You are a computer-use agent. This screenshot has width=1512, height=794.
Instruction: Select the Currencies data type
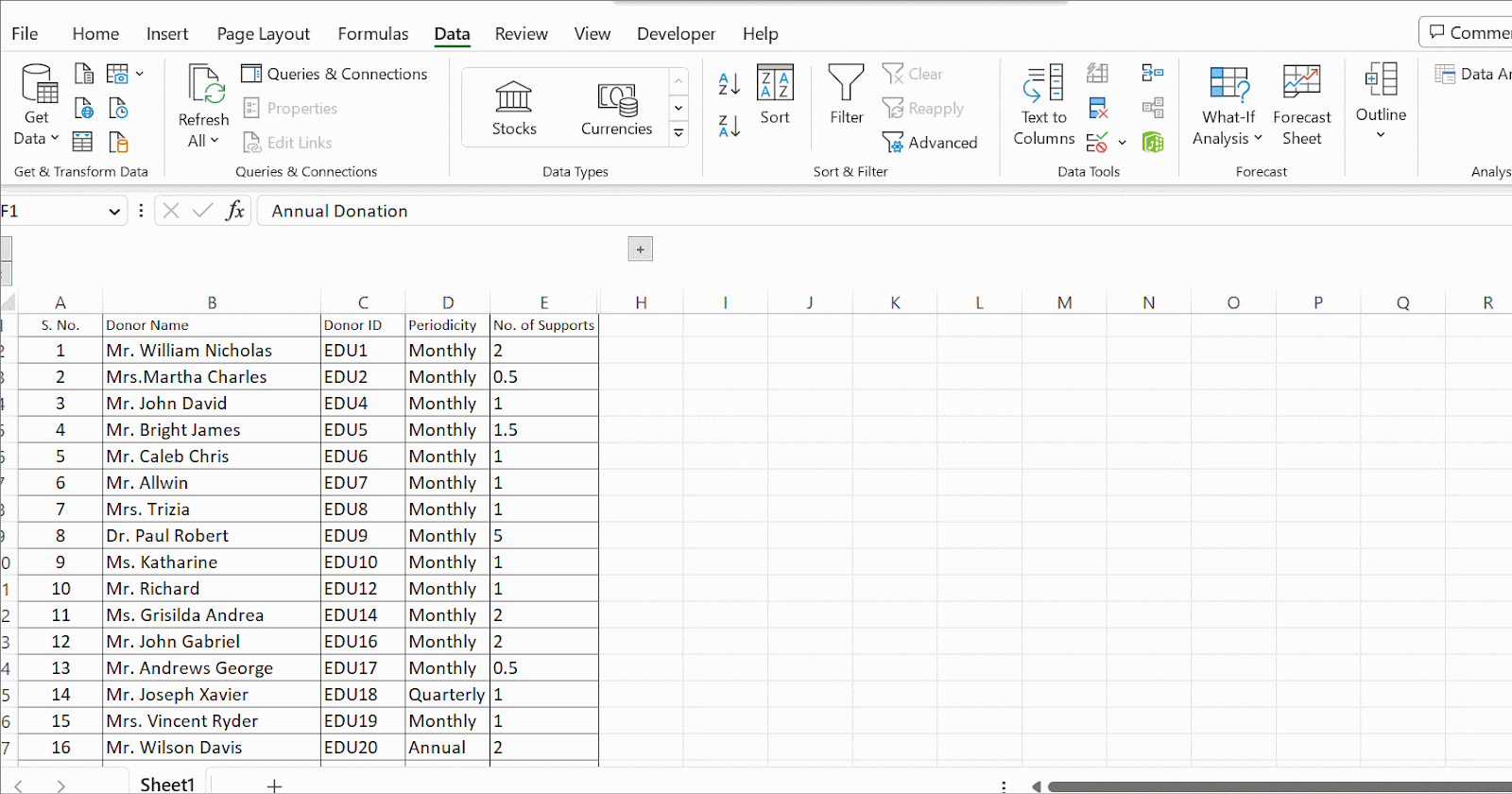616,108
